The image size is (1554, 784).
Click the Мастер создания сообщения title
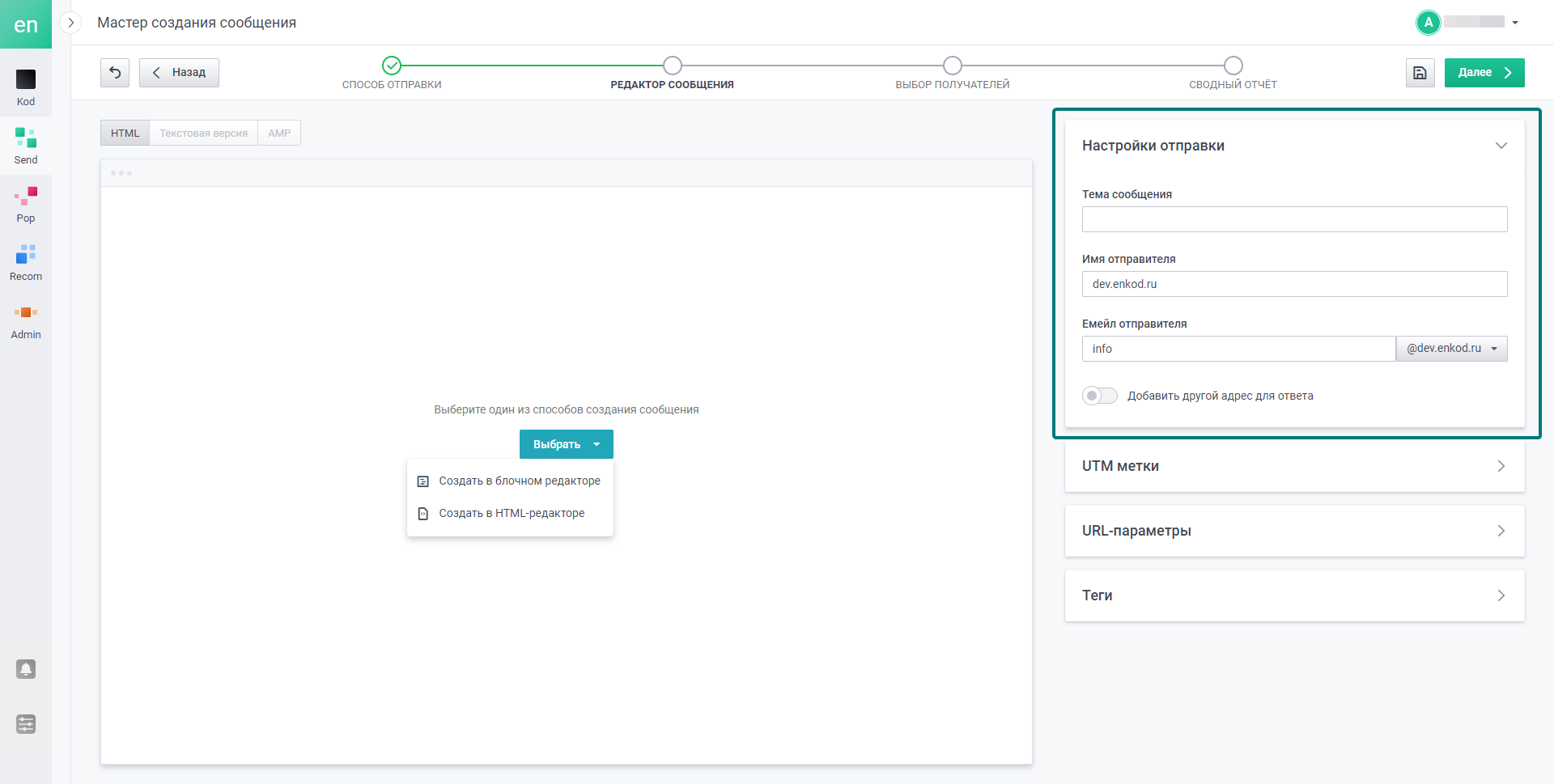(197, 23)
